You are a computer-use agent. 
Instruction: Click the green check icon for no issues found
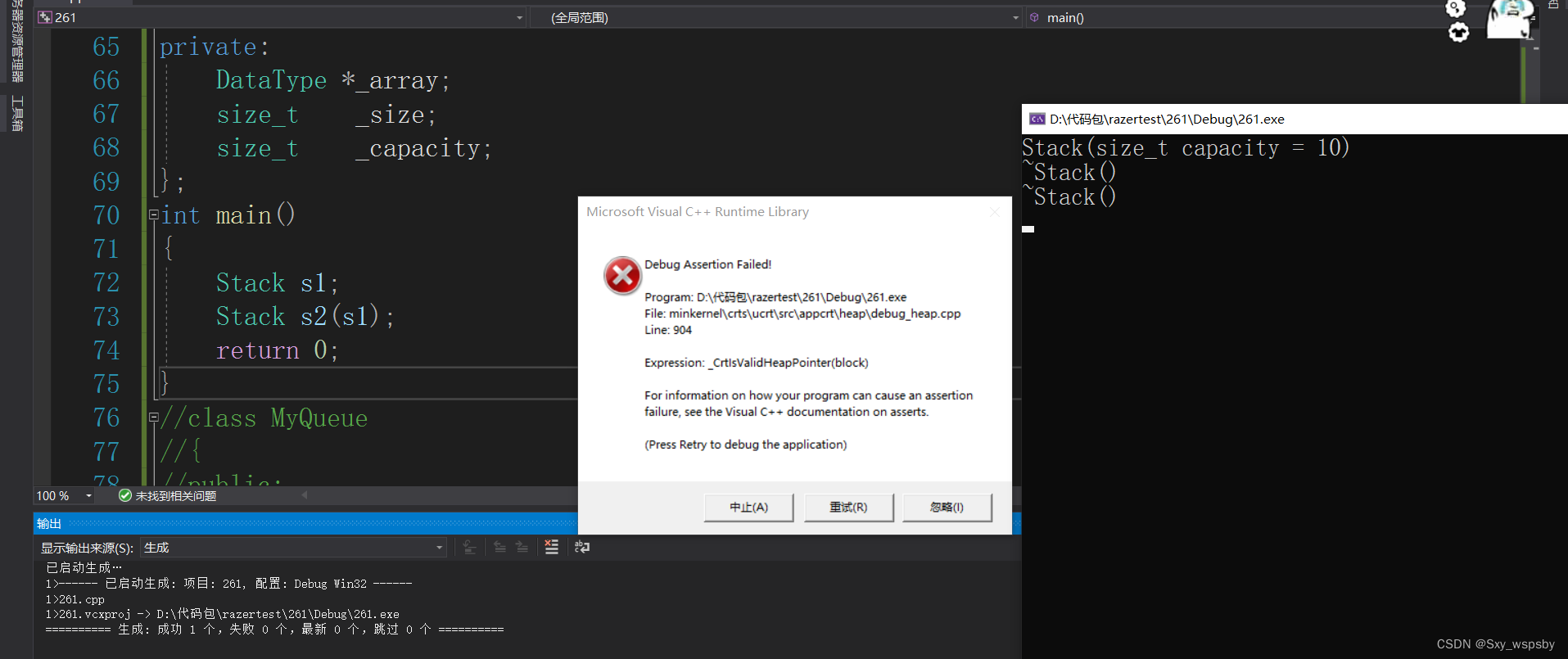(x=125, y=495)
